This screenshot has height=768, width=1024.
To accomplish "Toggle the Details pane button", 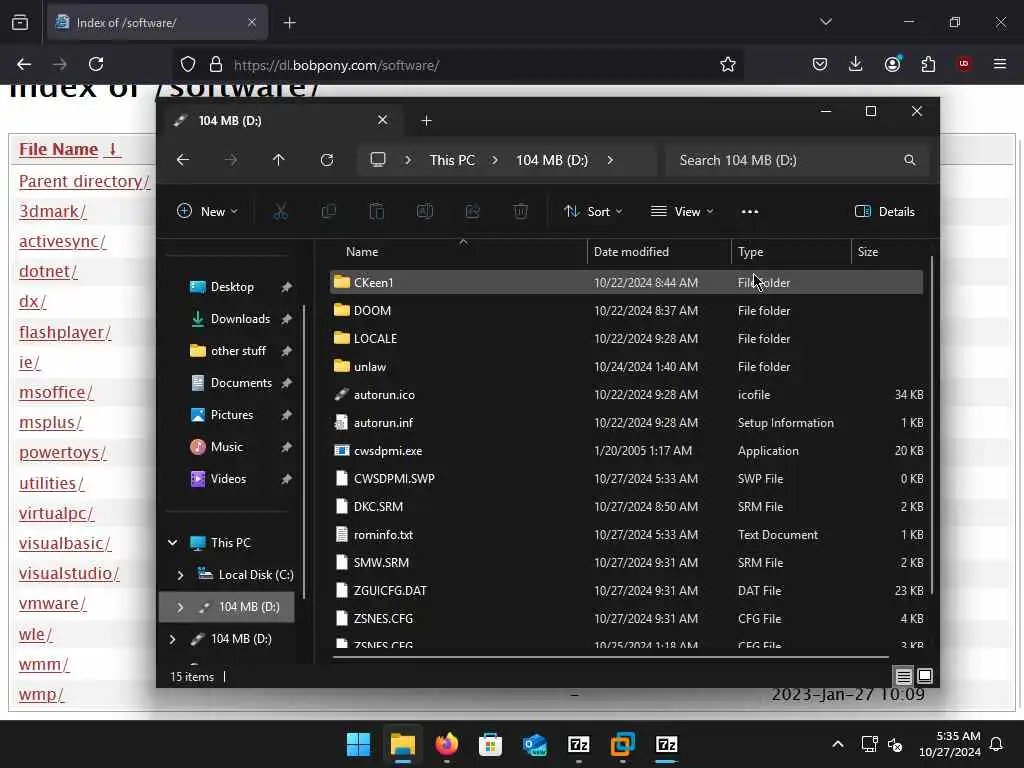I will coord(884,212).
